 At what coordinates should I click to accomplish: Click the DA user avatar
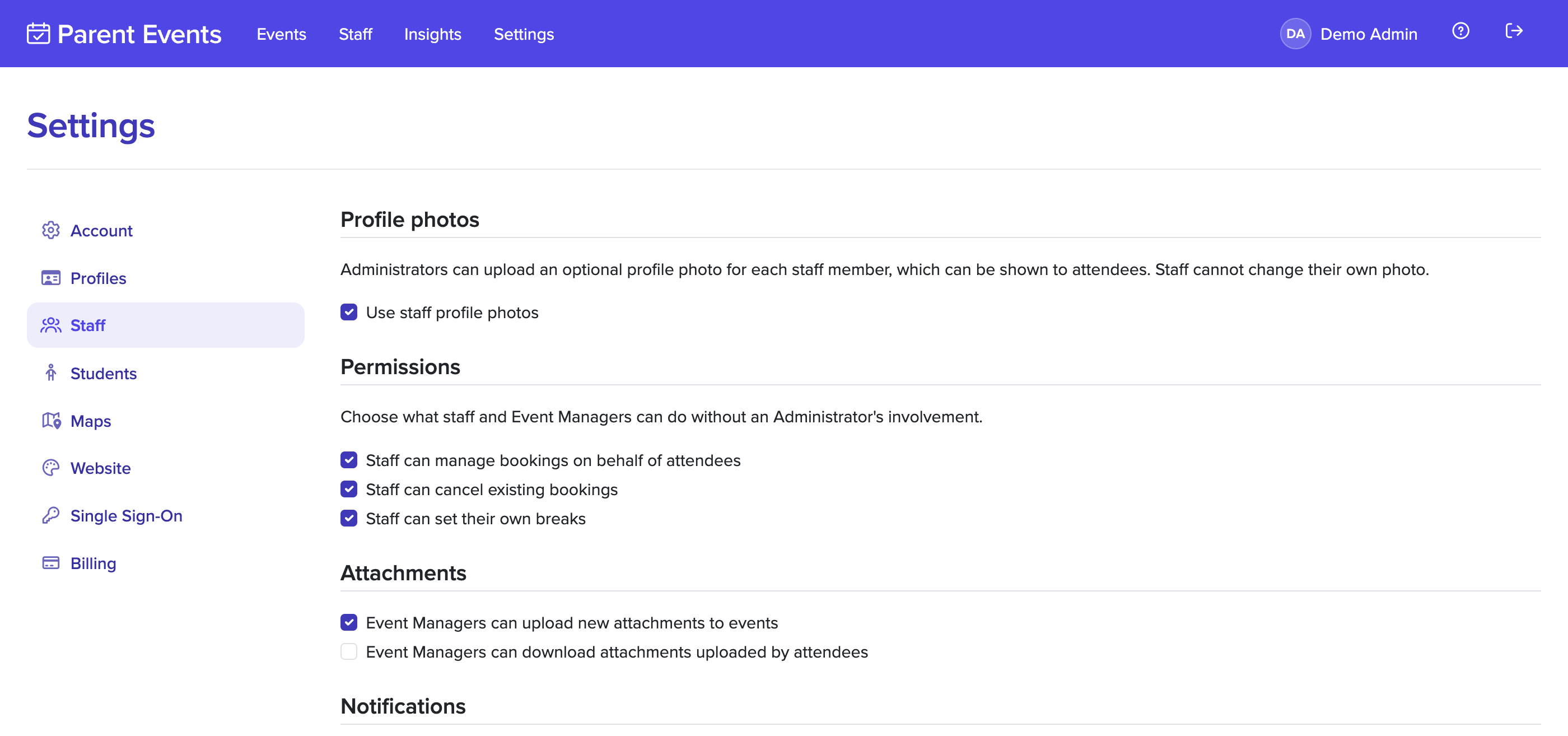click(x=1295, y=34)
